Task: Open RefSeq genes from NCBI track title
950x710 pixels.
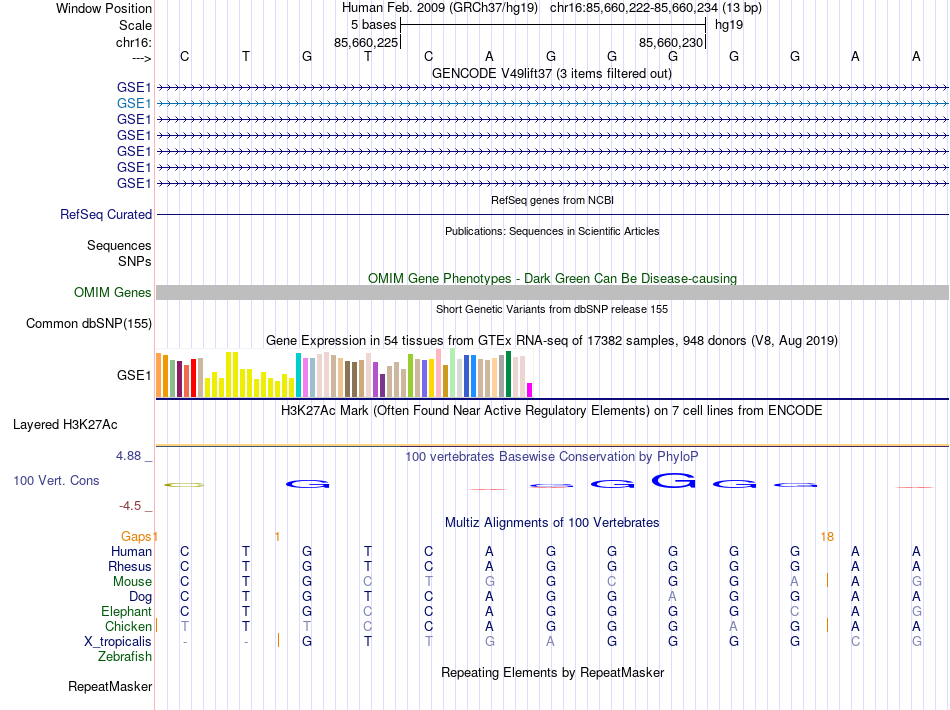Action: pos(552,200)
